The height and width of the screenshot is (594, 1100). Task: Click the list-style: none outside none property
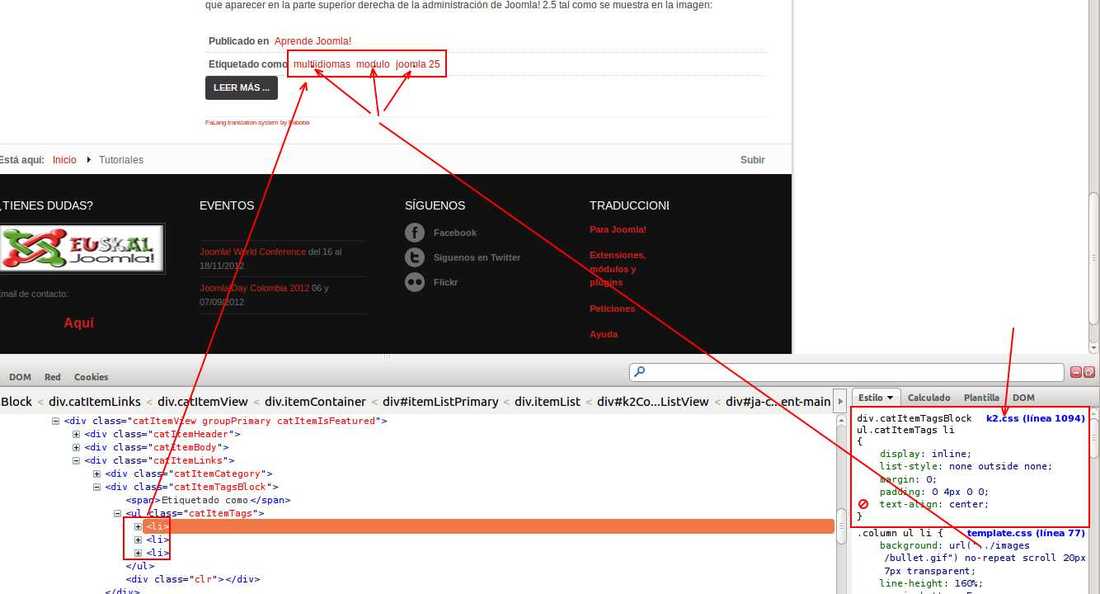[x=966, y=466]
